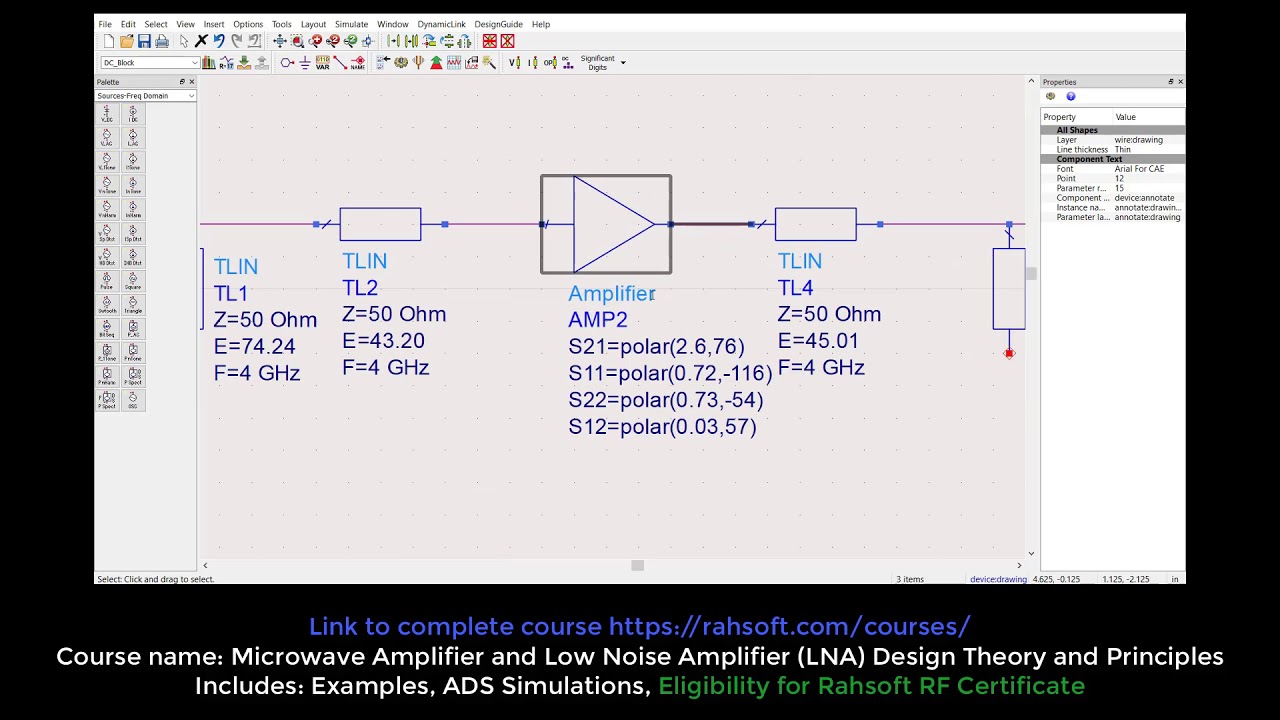The width and height of the screenshot is (1280, 720).
Task: Open the component library books icon
Action: [x=208, y=62]
